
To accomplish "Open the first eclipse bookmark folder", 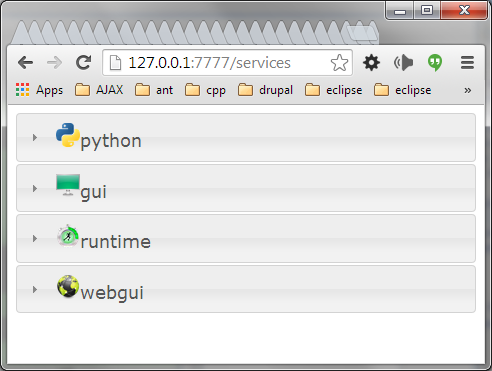I will 333,90.
